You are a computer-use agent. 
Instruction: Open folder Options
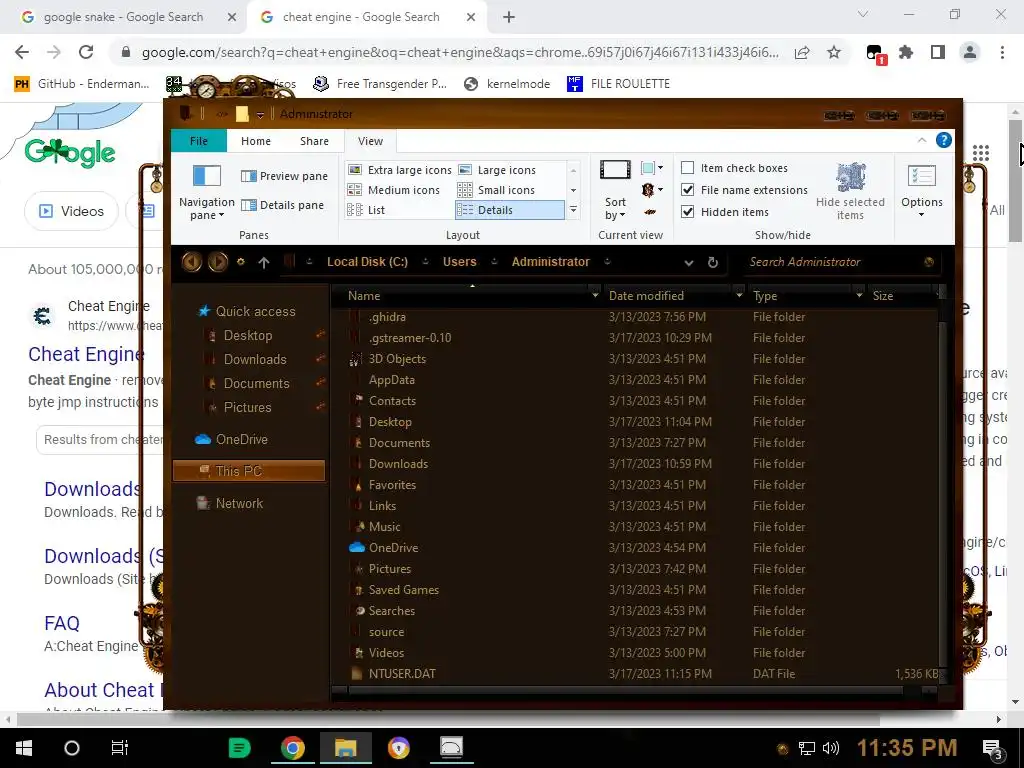pos(921,192)
